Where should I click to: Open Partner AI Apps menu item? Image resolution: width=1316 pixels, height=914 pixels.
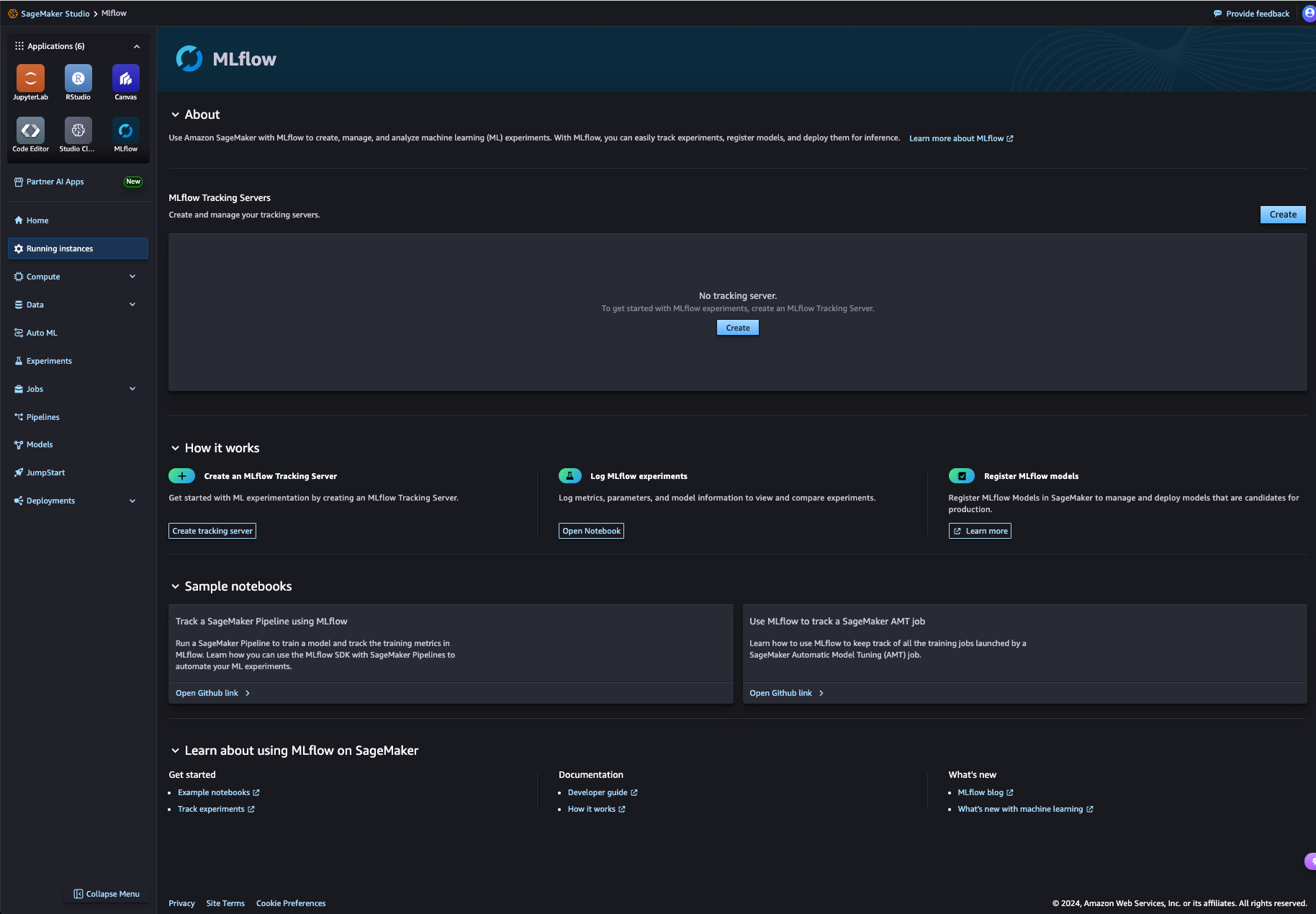click(x=78, y=182)
